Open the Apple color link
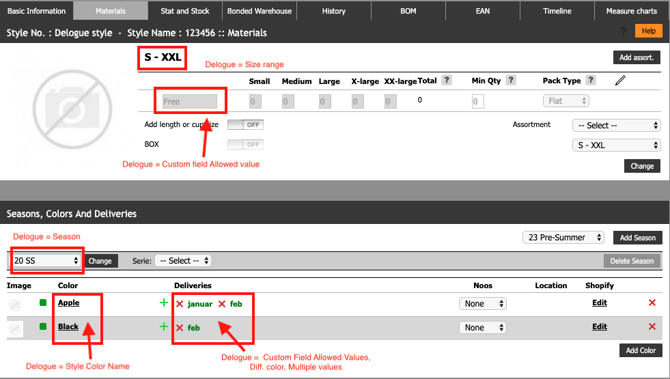 69,303
